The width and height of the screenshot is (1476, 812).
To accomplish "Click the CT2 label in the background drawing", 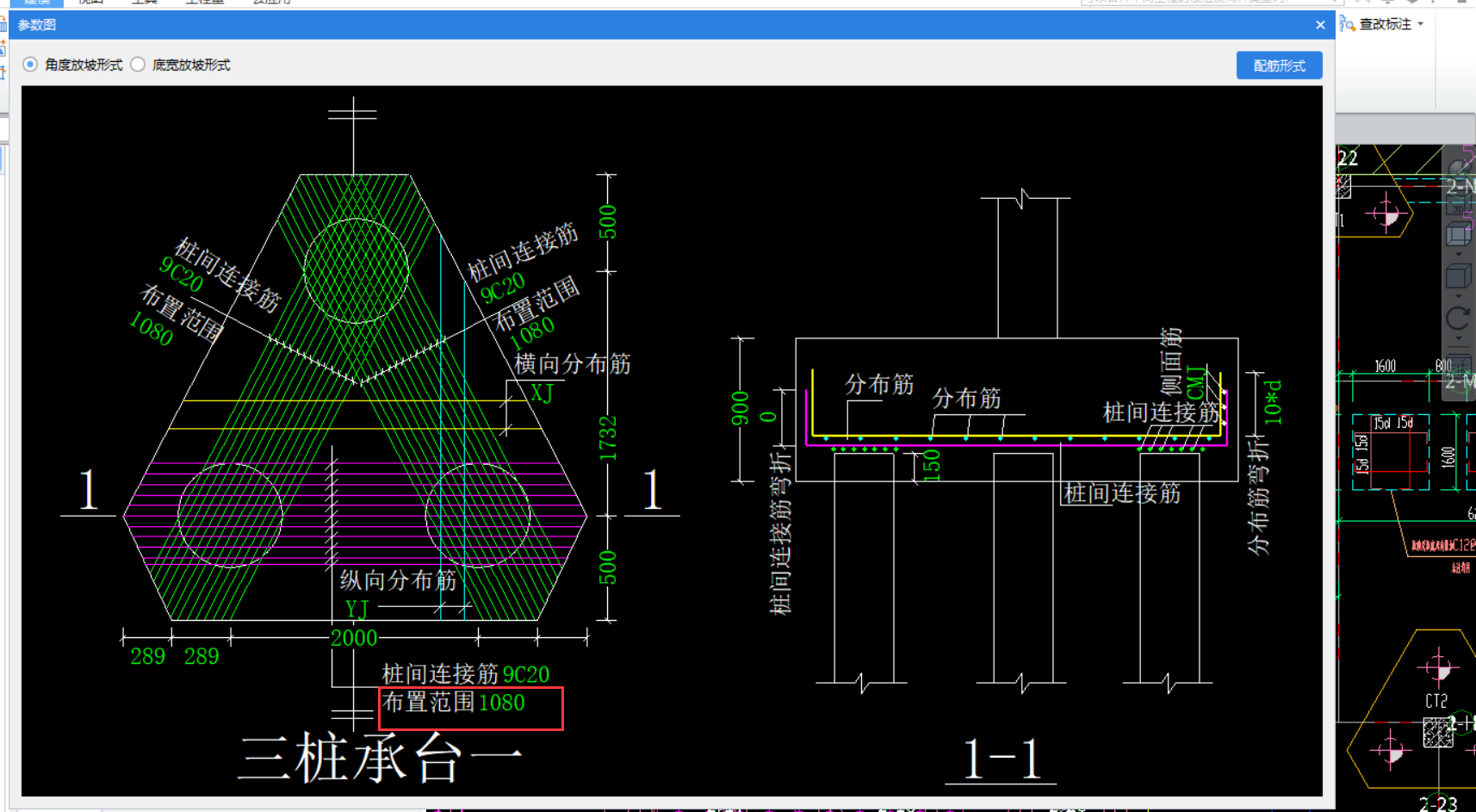I will 1436,701.
